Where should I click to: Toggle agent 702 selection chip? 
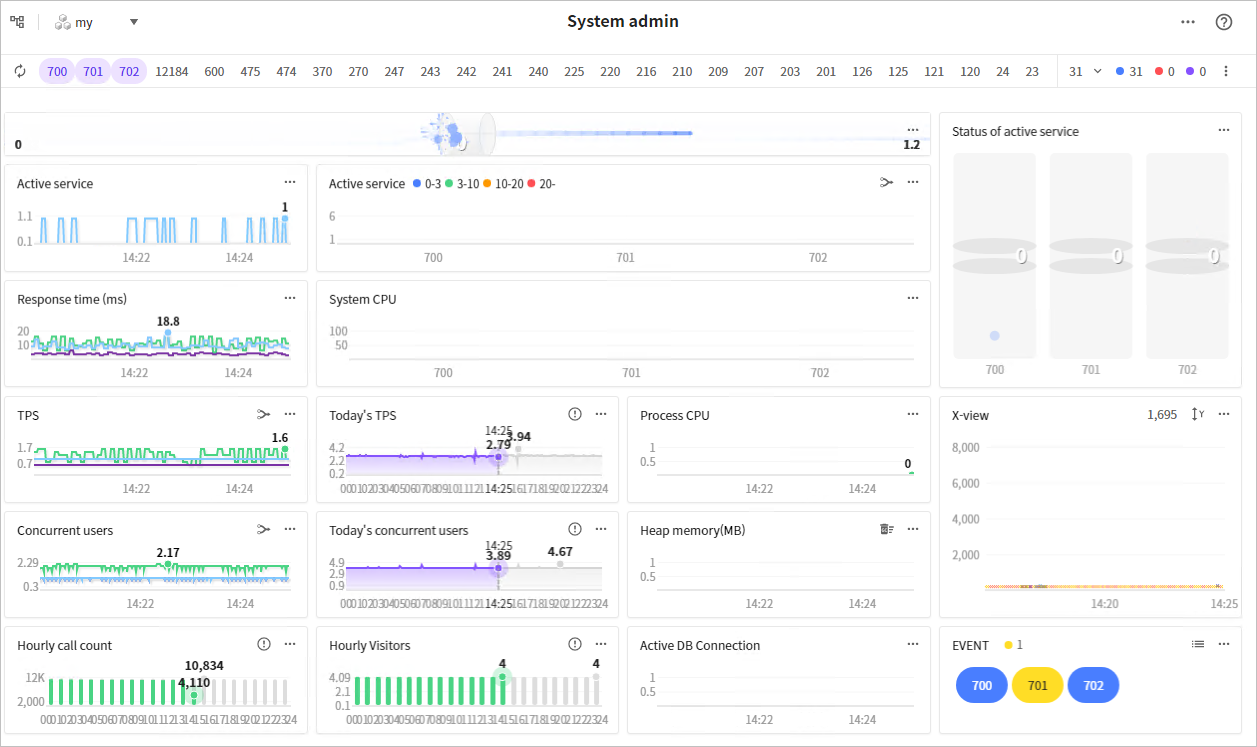(x=129, y=71)
